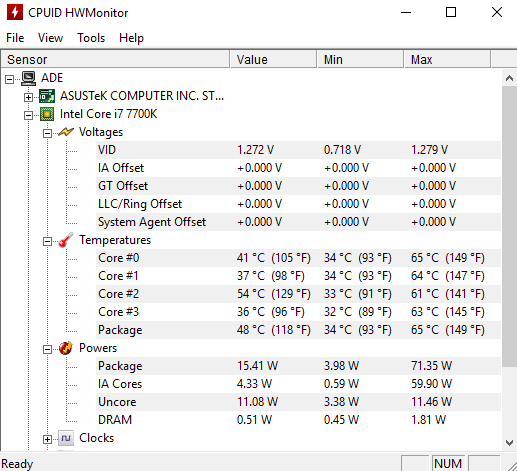Collapse the ADE root node
The height and width of the screenshot is (471, 517).
(x=10, y=79)
